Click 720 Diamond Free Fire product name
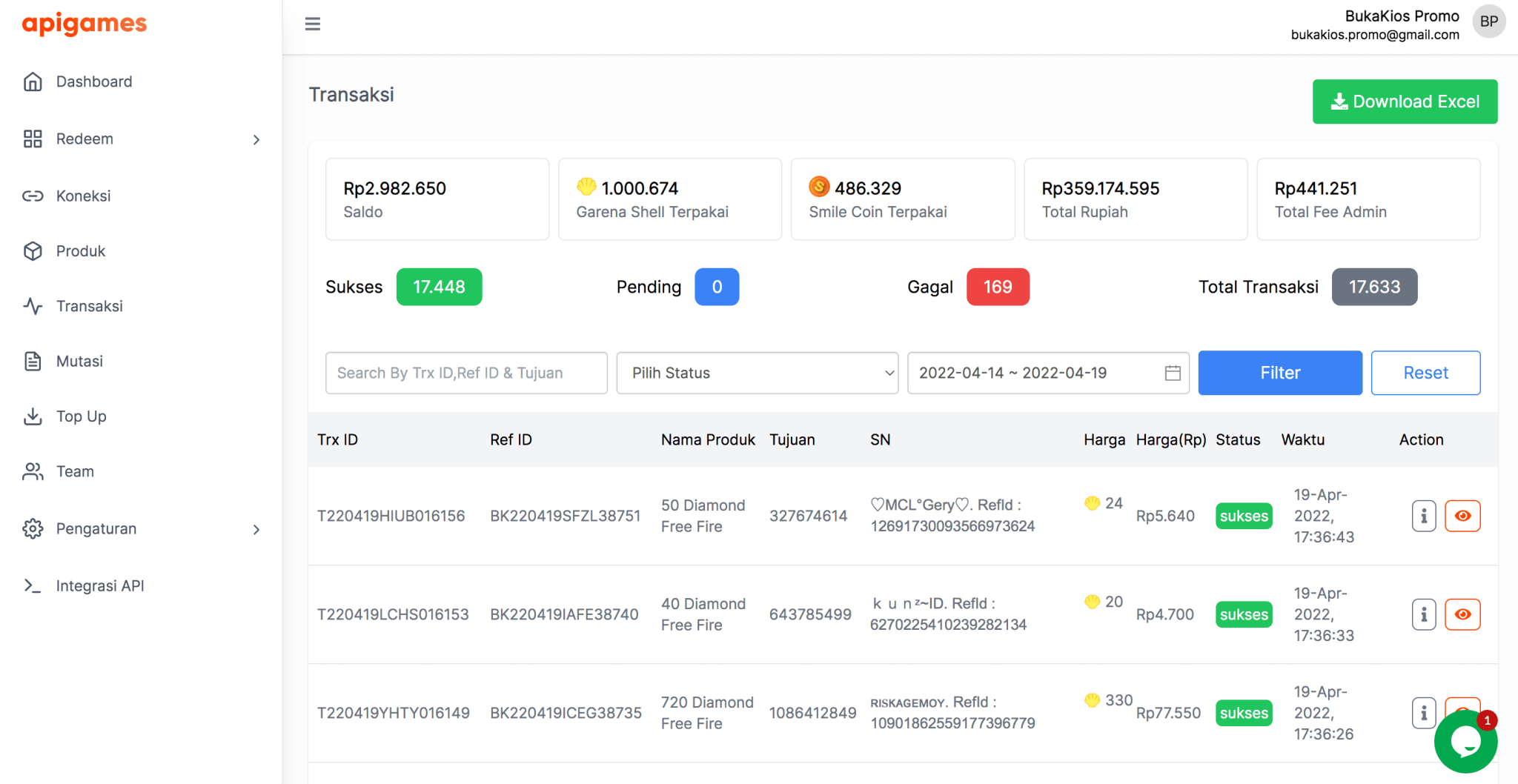1518x784 pixels. point(707,713)
